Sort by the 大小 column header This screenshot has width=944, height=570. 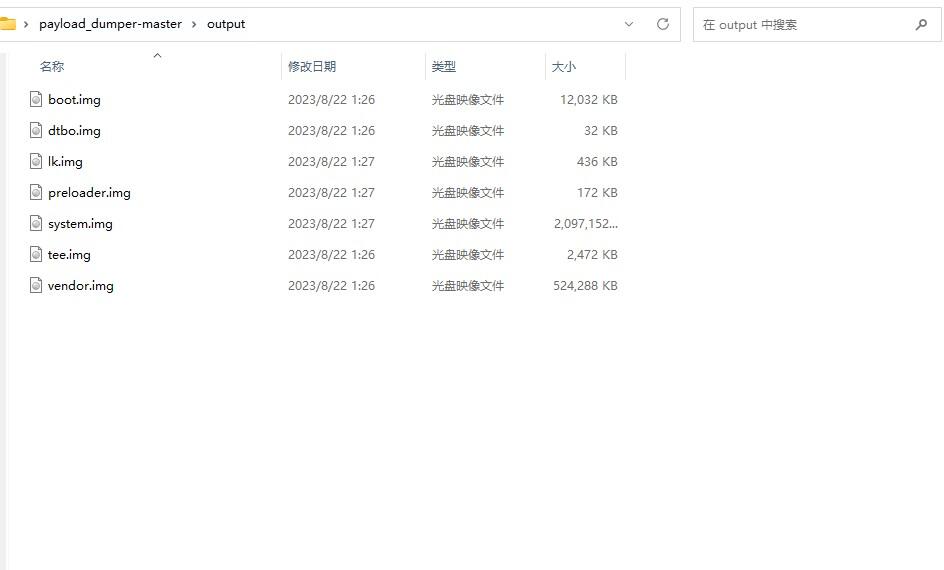point(564,66)
